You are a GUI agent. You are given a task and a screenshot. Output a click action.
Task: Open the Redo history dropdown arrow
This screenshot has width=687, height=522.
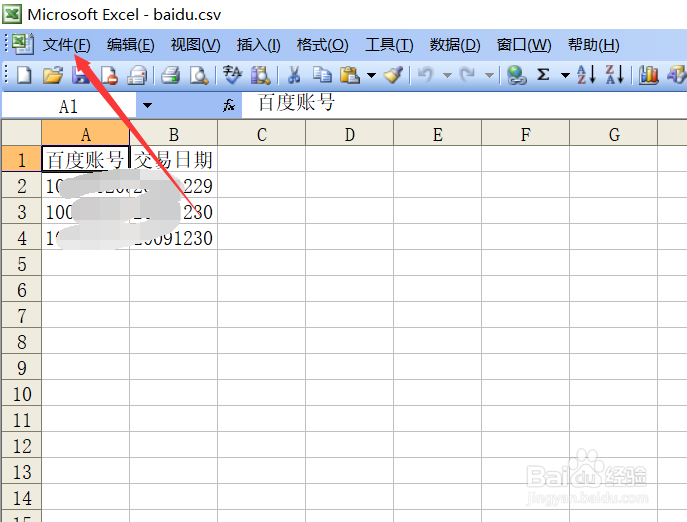point(489,75)
